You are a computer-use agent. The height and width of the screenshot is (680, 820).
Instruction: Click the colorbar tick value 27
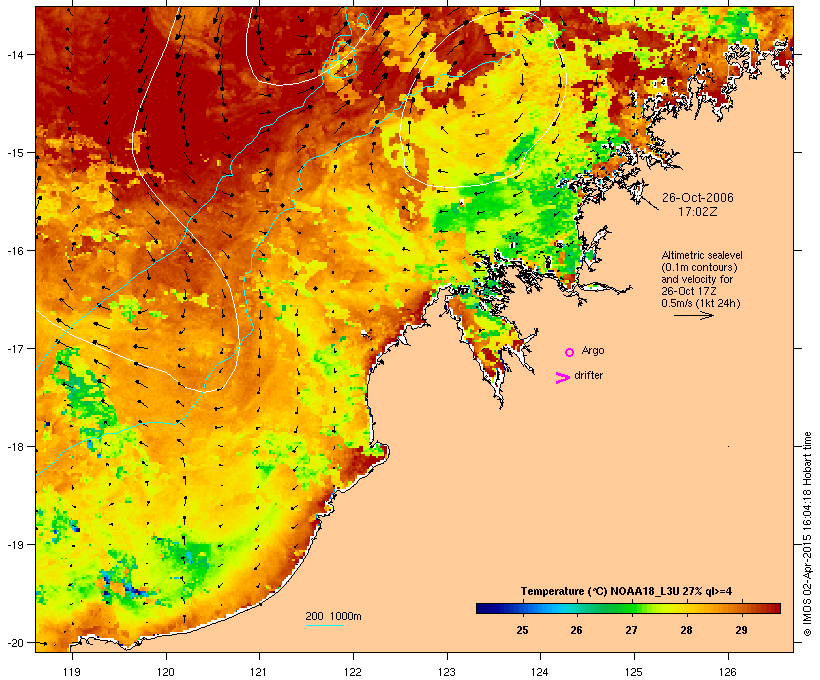pyautogui.click(x=631, y=630)
